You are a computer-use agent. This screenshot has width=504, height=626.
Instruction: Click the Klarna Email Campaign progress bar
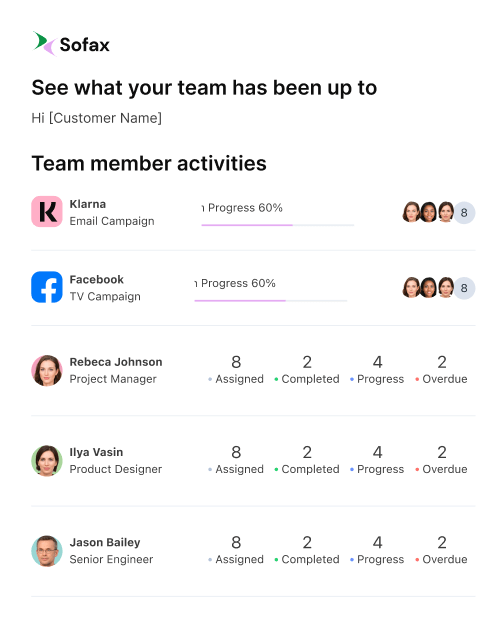tap(278, 225)
